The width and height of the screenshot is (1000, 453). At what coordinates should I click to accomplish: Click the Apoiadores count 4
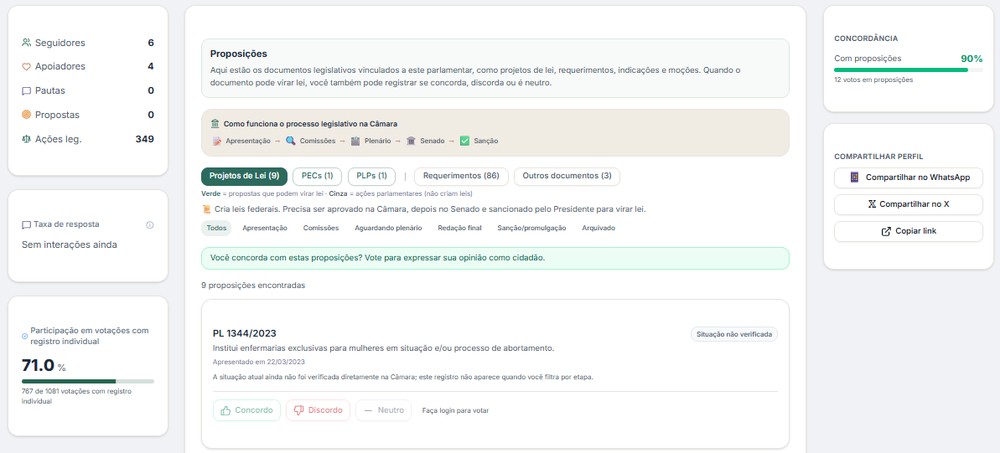151,66
